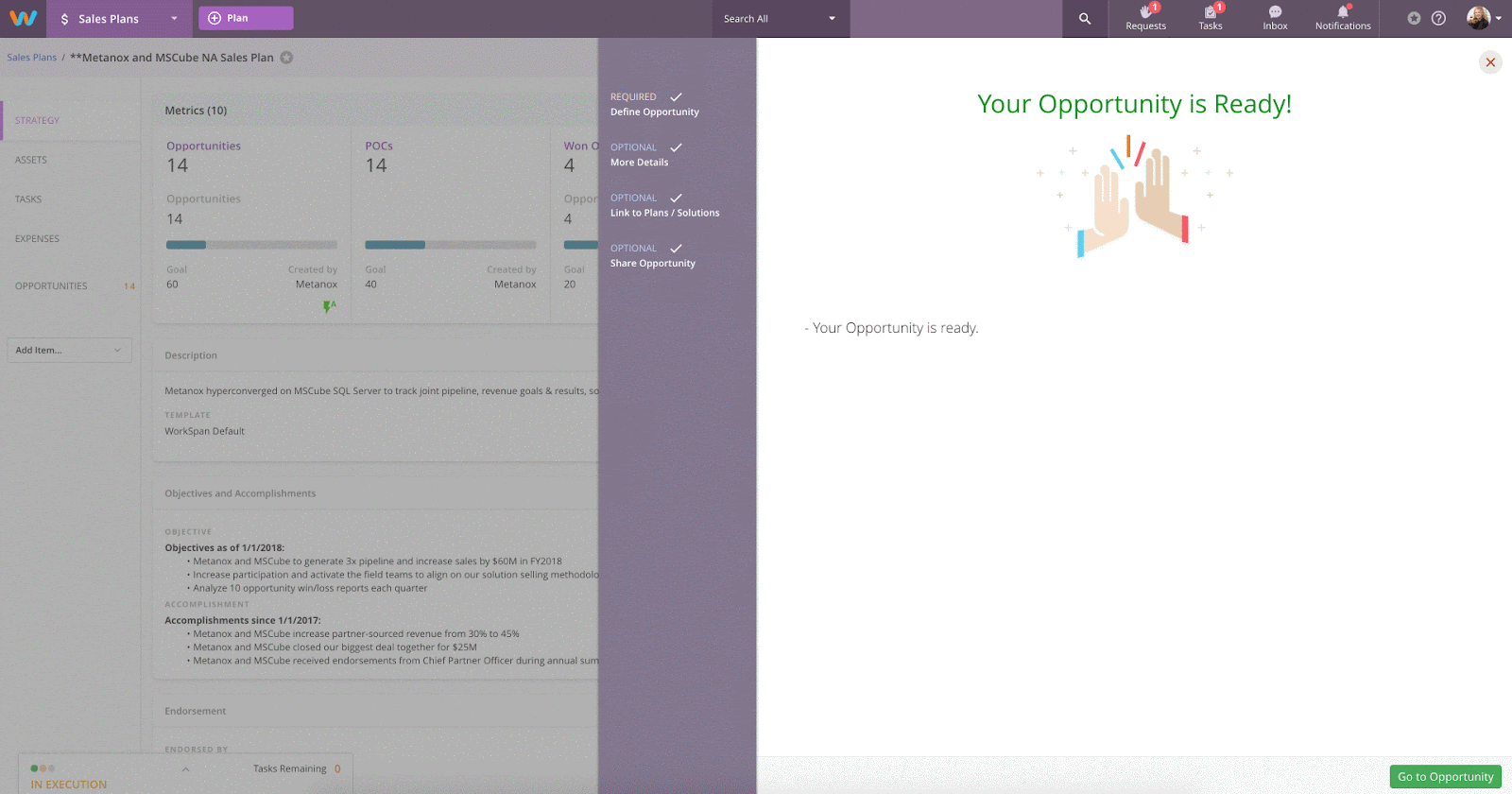This screenshot has width=1512, height=794.
Task: Open the Notifications bell
Action: 1343,18
